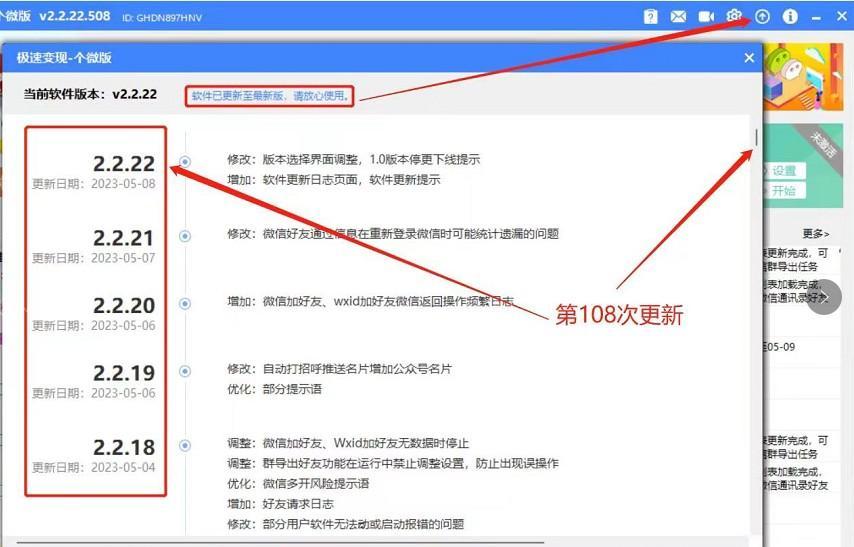Image resolution: width=854 pixels, height=547 pixels.
Task: Click the 开始 button in the background window
Action: pyautogui.click(x=783, y=191)
